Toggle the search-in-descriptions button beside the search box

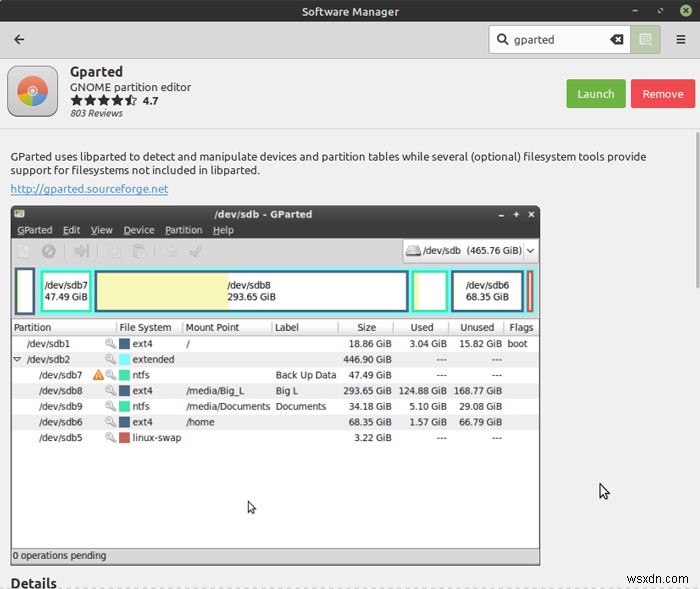(x=645, y=39)
